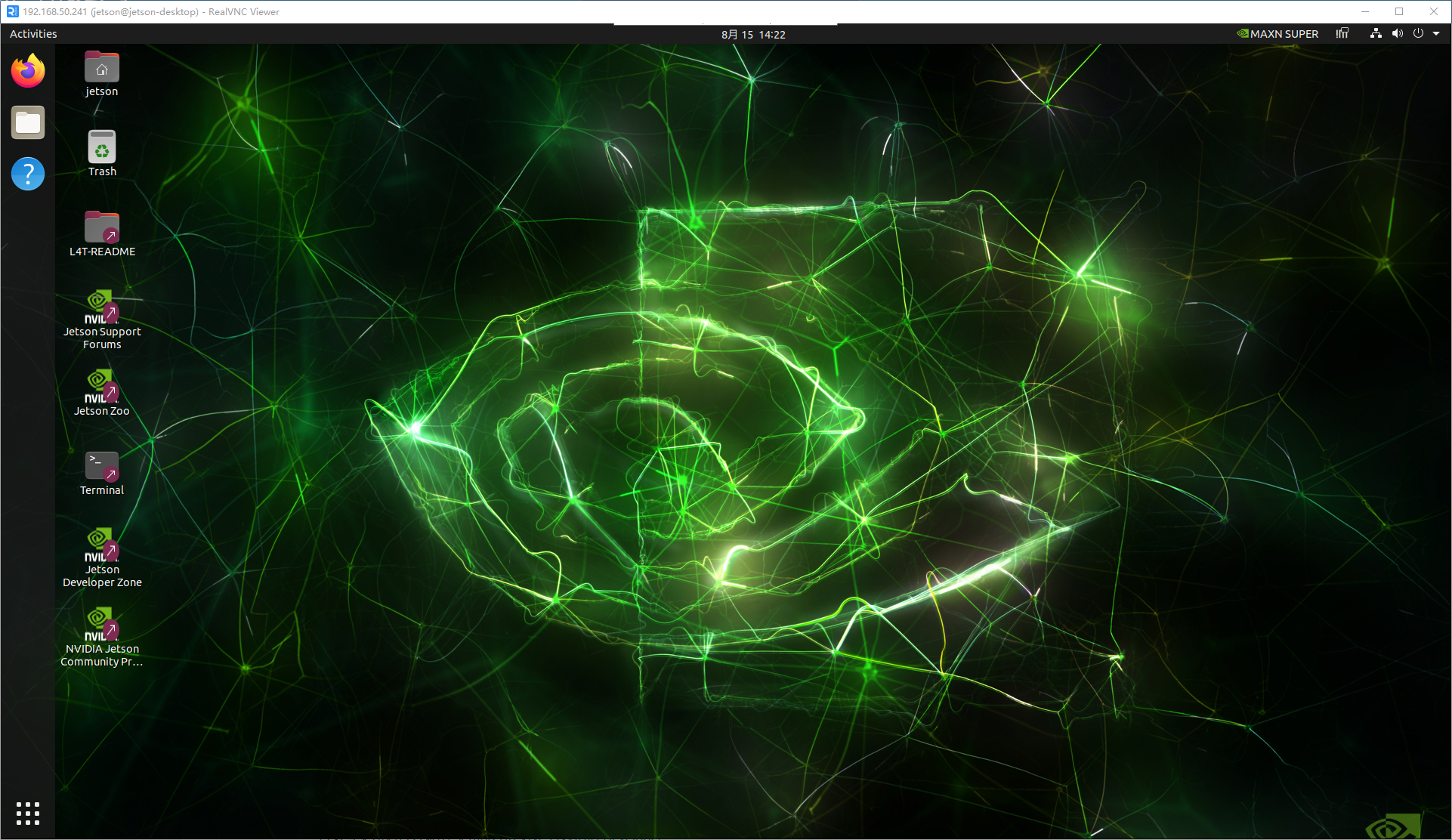Screen dimensions: 1452x840
Task: Click the input method indicator icon
Action: pyautogui.click(x=1342, y=33)
